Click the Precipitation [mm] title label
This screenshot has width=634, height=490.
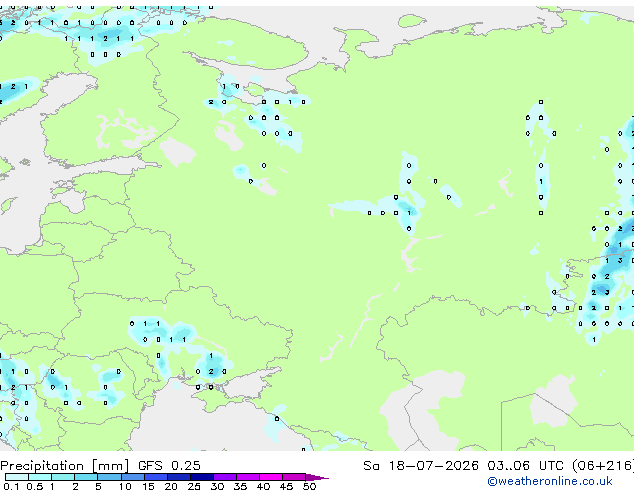click(65, 466)
